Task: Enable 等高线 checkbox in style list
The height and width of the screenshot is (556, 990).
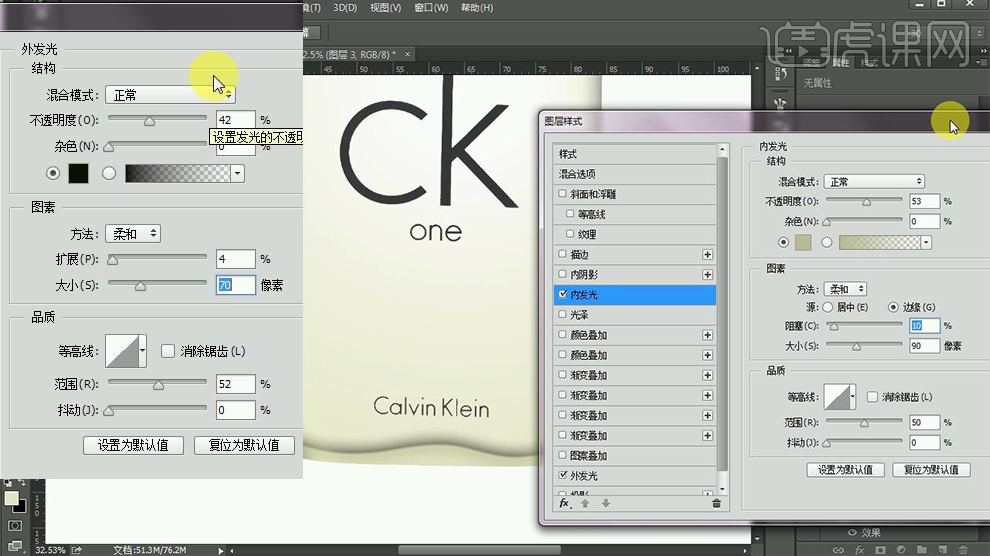Action: (x=570, y=214)
